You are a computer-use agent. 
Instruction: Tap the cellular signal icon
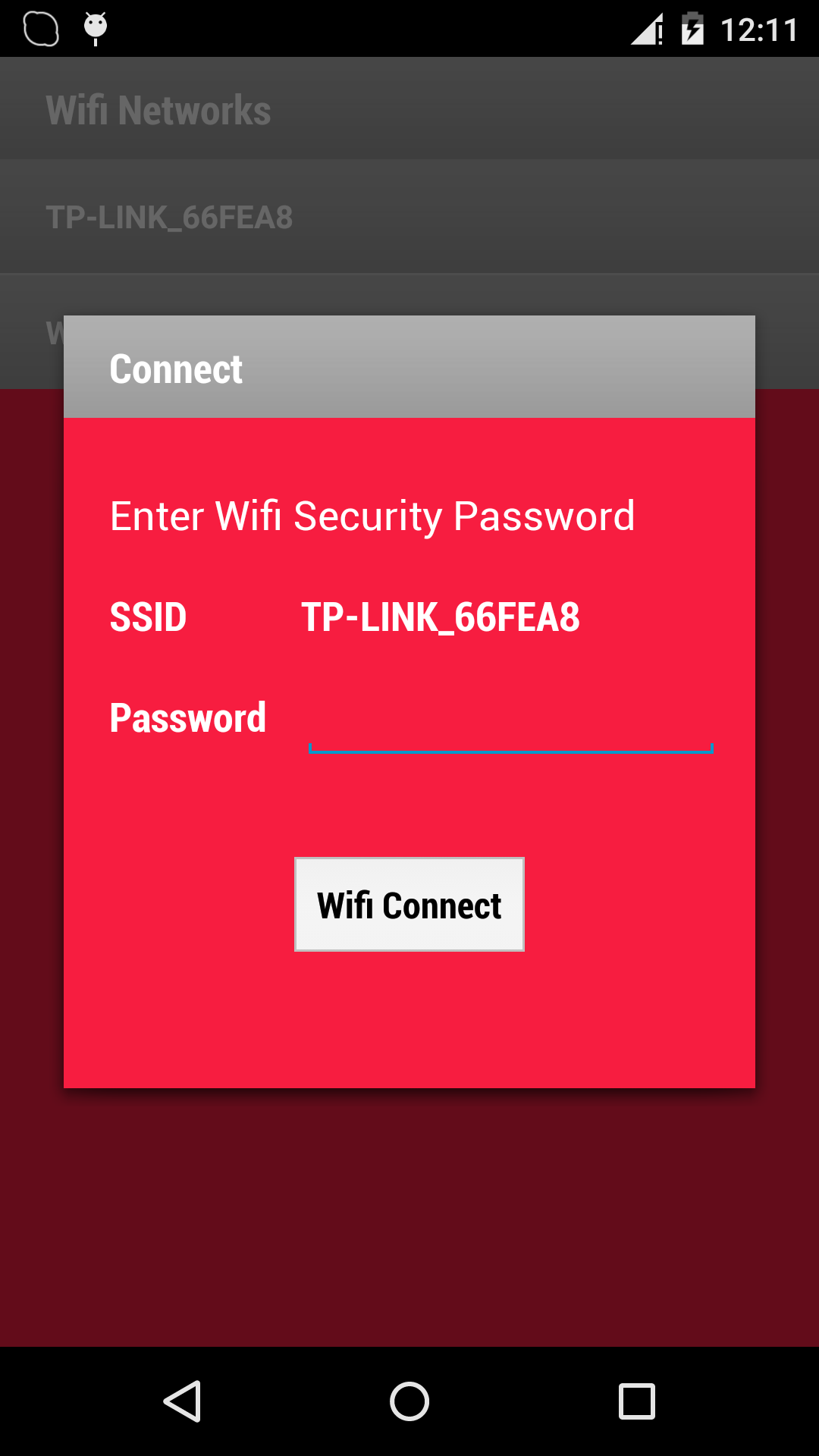[x=645, y=28]
